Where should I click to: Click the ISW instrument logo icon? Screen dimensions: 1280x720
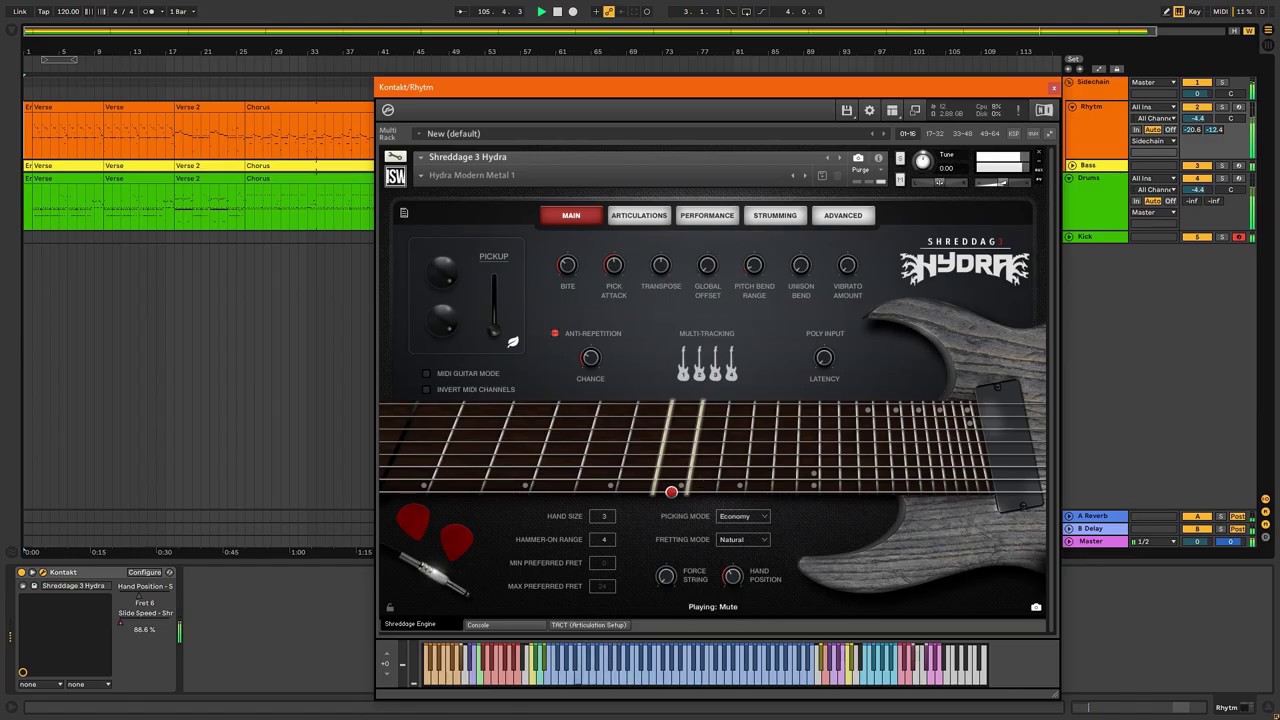pos(395,176)
